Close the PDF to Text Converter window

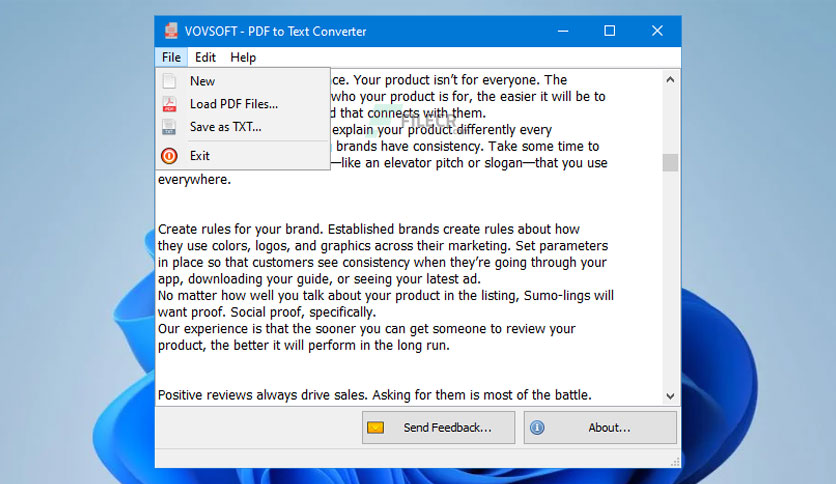tap(657, 31)
